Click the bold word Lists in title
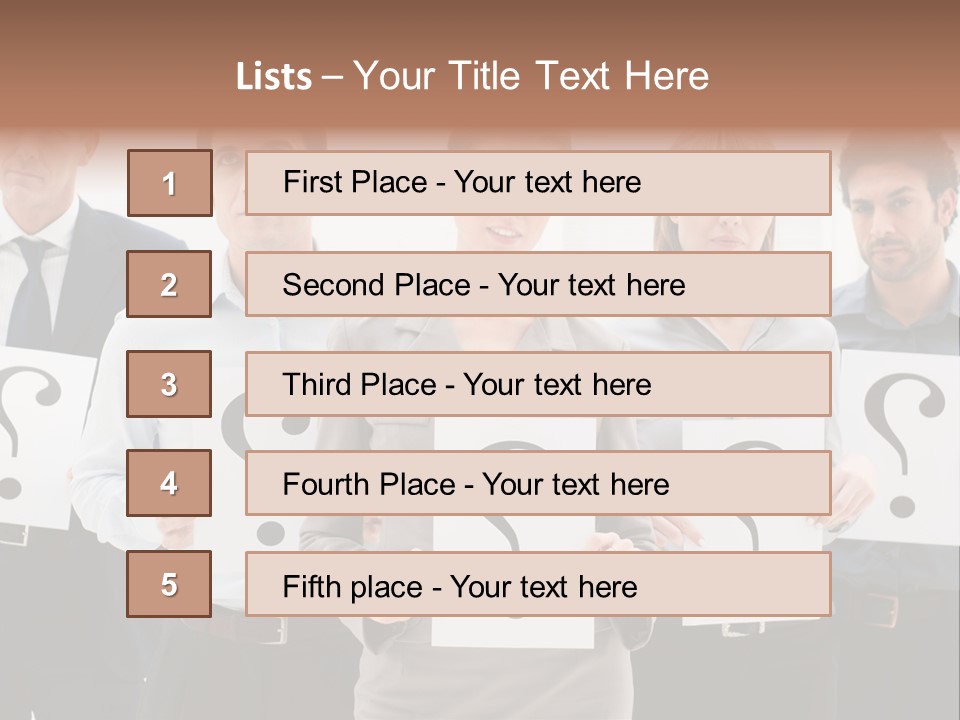This screenshot has height=720, width=960. [x=274, y=77]
